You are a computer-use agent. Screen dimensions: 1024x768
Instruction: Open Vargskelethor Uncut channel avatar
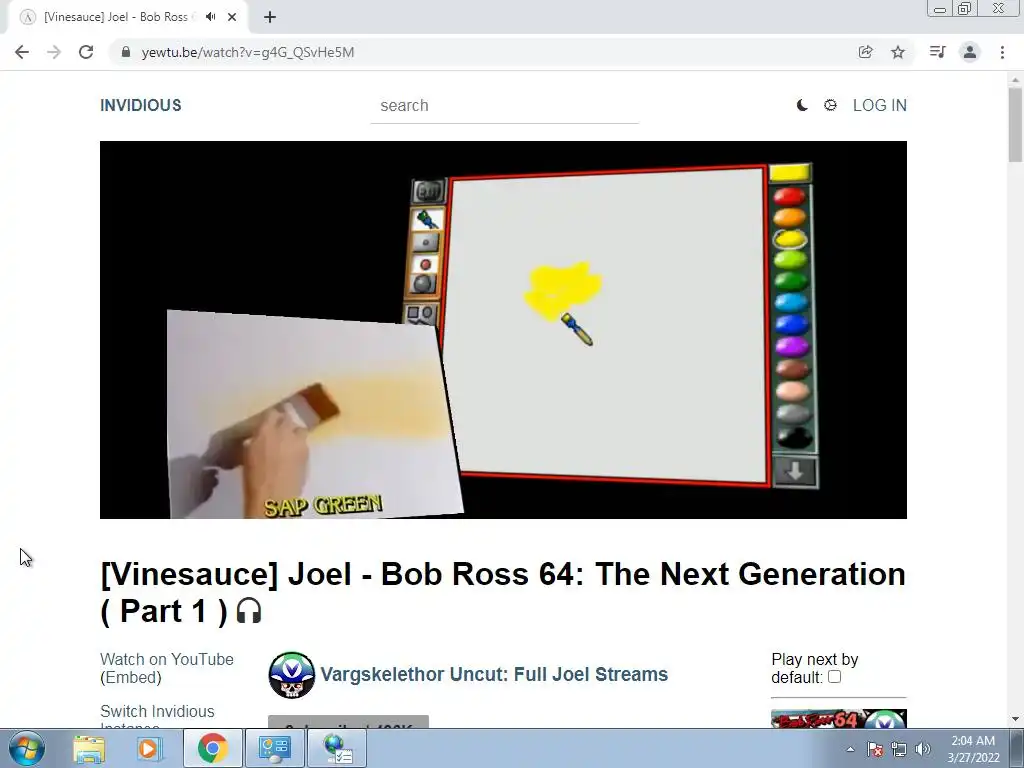click(x=291, y=675)
